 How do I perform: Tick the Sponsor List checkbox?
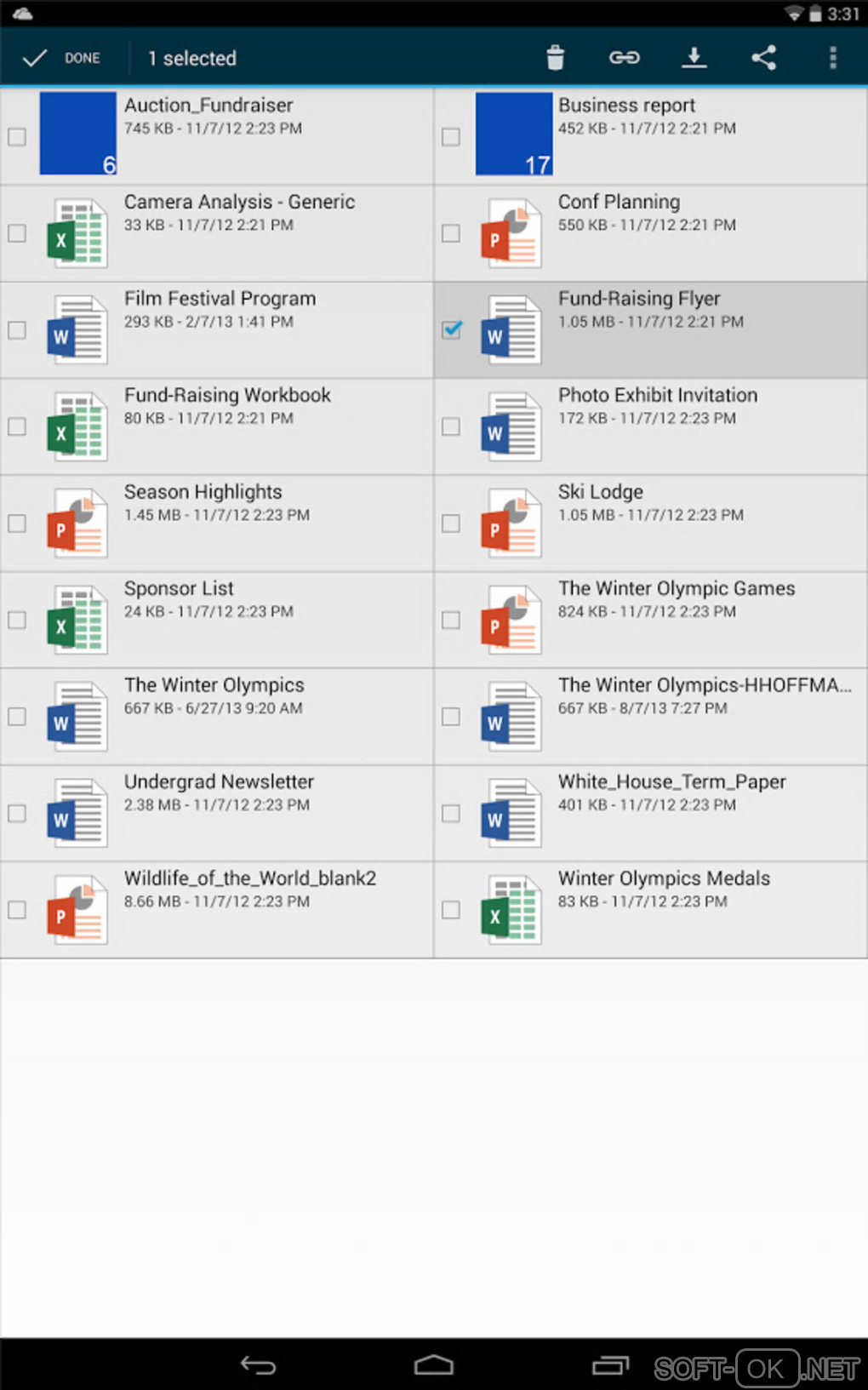[17, 620]
